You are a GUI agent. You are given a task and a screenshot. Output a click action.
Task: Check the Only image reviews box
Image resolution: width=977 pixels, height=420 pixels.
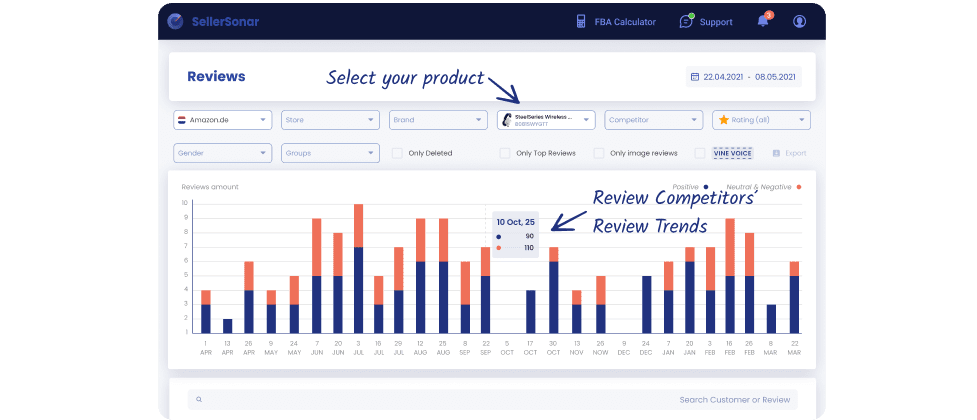pos(599,153)
